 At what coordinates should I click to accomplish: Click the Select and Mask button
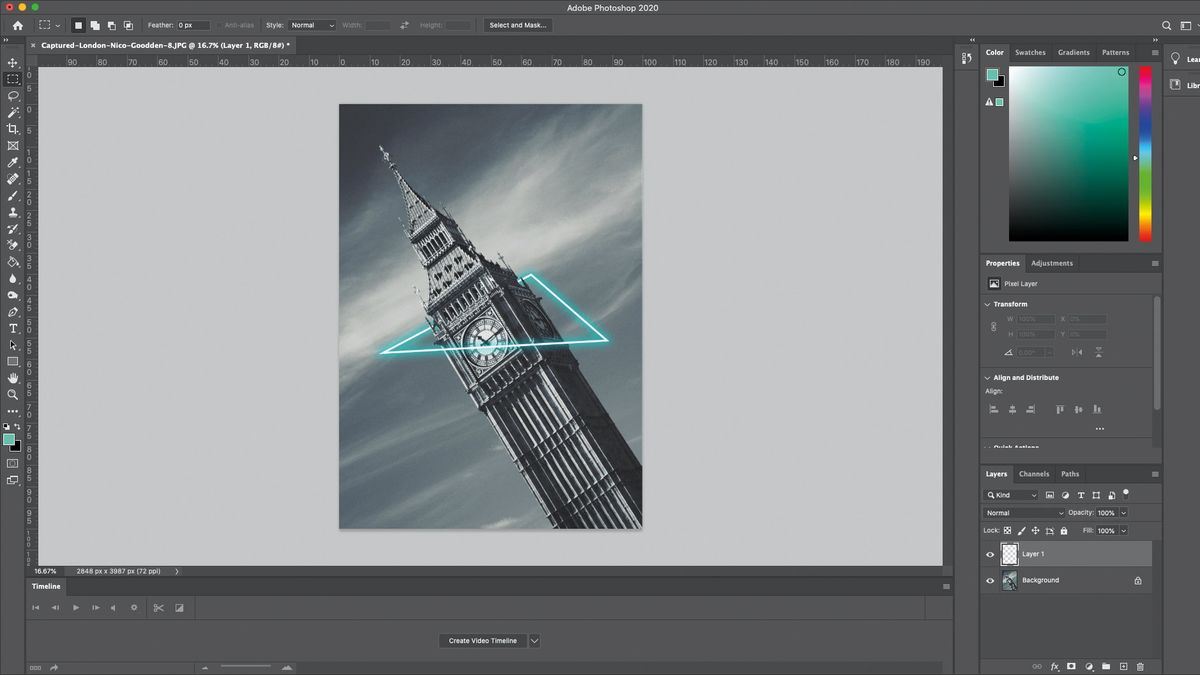pyautogui.click(x=517, y=25)
